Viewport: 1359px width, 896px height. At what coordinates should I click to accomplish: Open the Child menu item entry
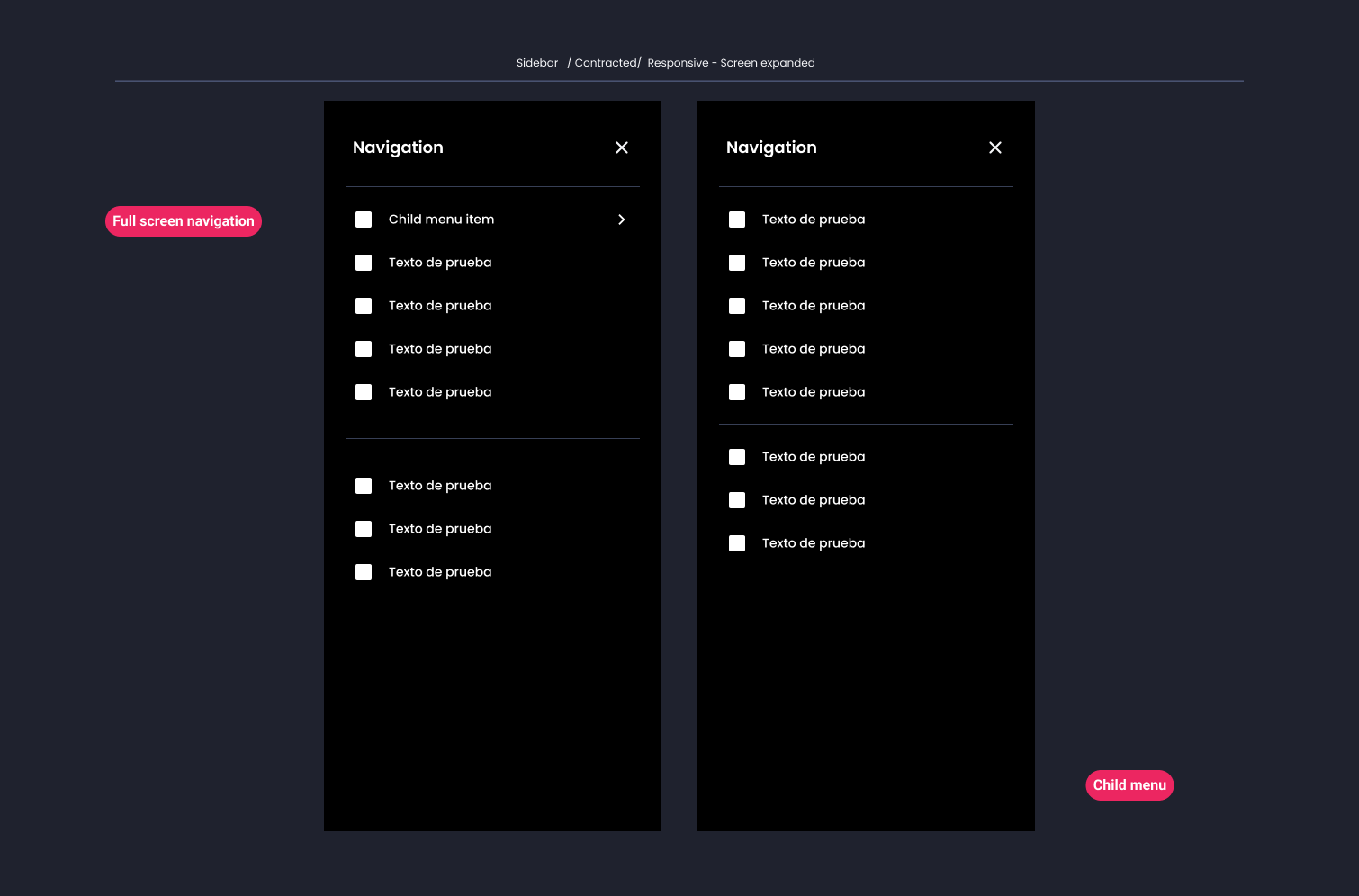(492, 220)
